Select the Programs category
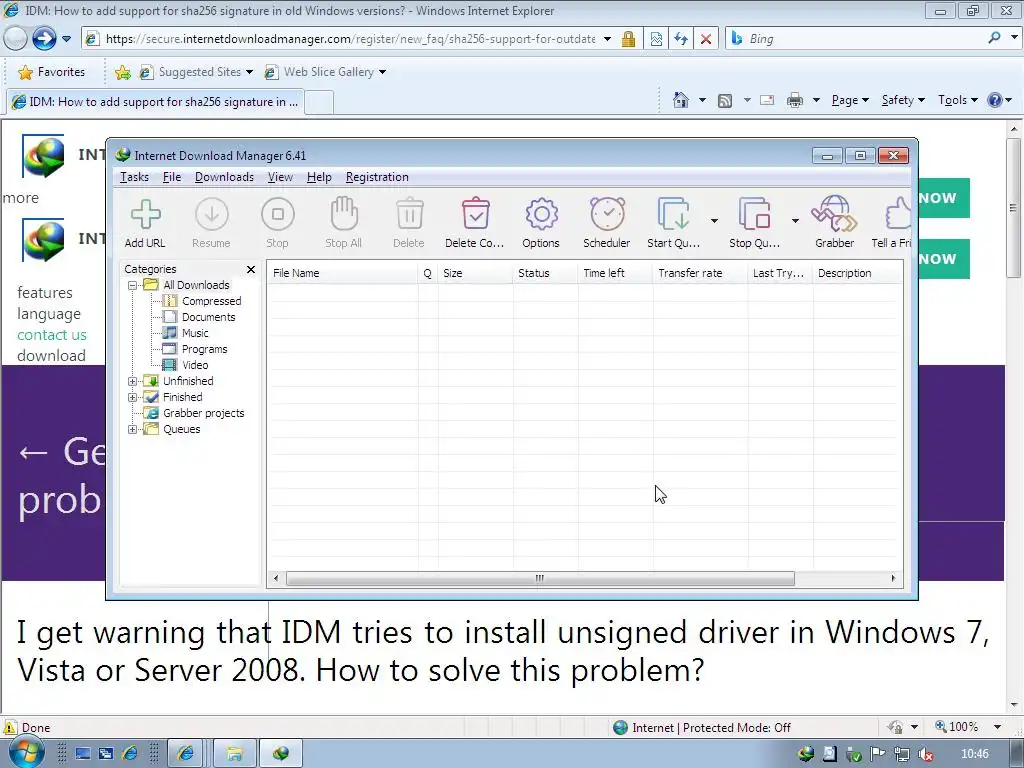1024x768 pixels. (x=204, y=349)
